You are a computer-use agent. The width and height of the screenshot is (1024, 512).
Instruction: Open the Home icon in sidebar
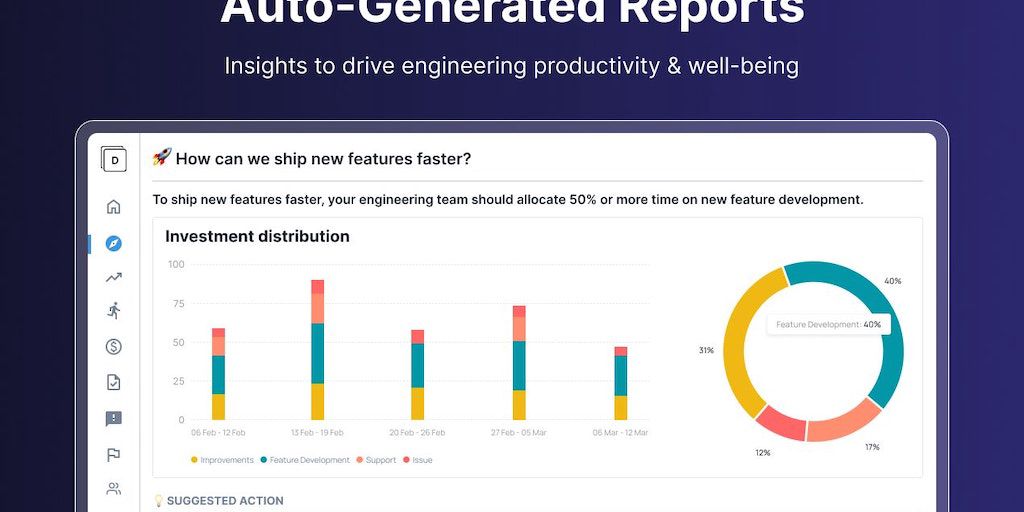point(114,207)
